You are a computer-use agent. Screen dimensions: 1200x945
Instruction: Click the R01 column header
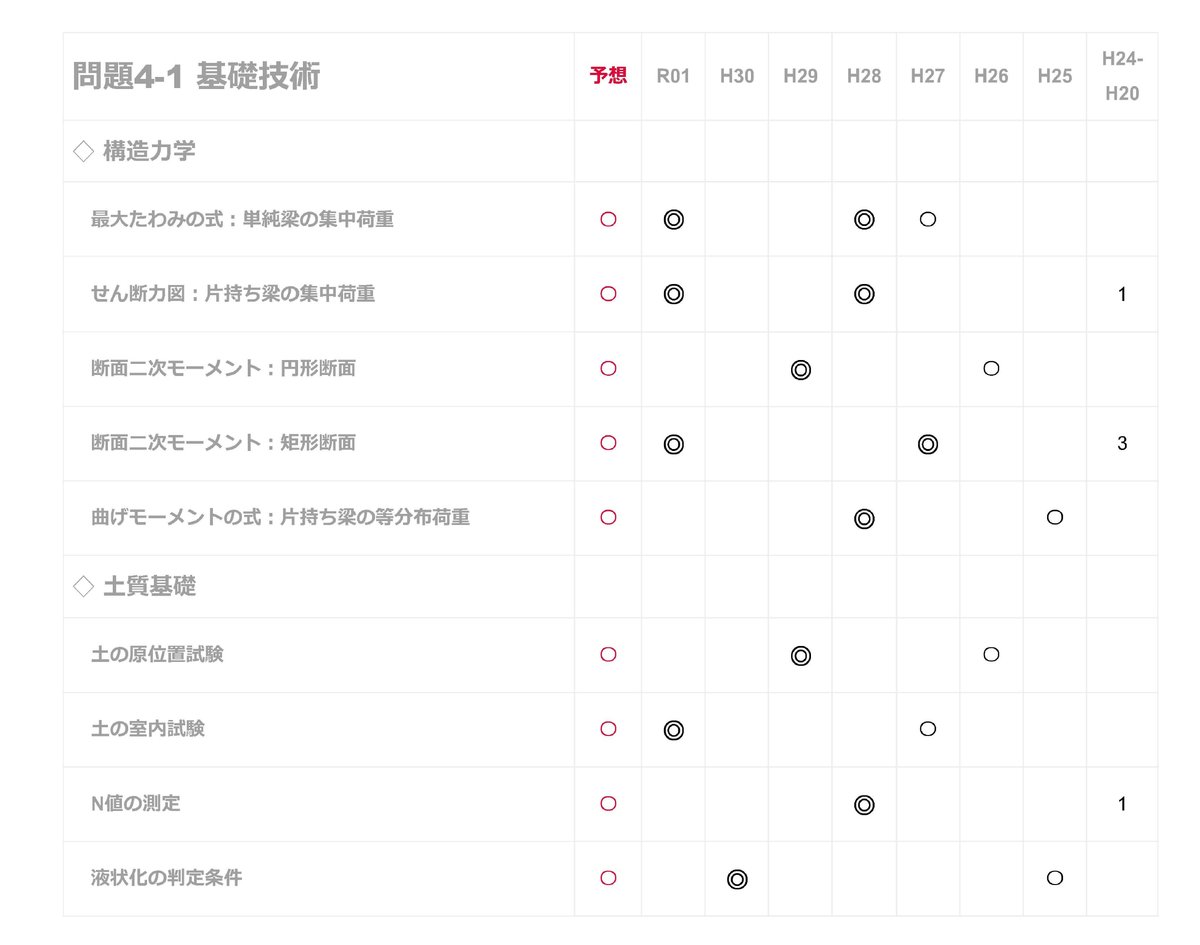pyautogui.click(x=673, y=76)
